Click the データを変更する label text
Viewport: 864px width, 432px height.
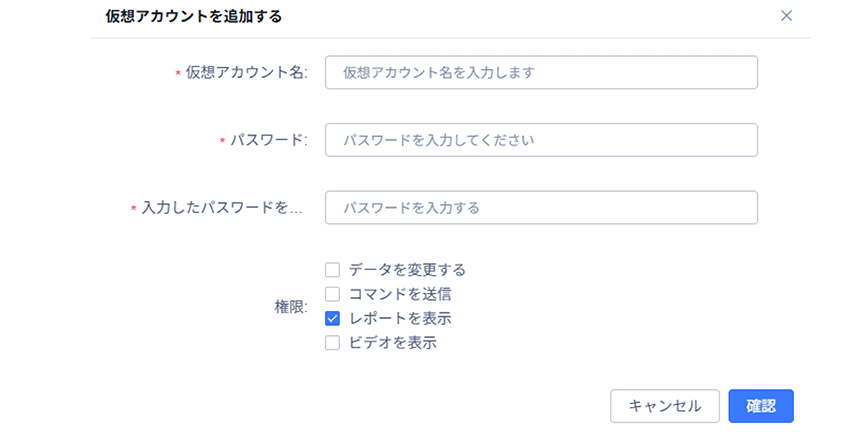click(x=407, y=269)
